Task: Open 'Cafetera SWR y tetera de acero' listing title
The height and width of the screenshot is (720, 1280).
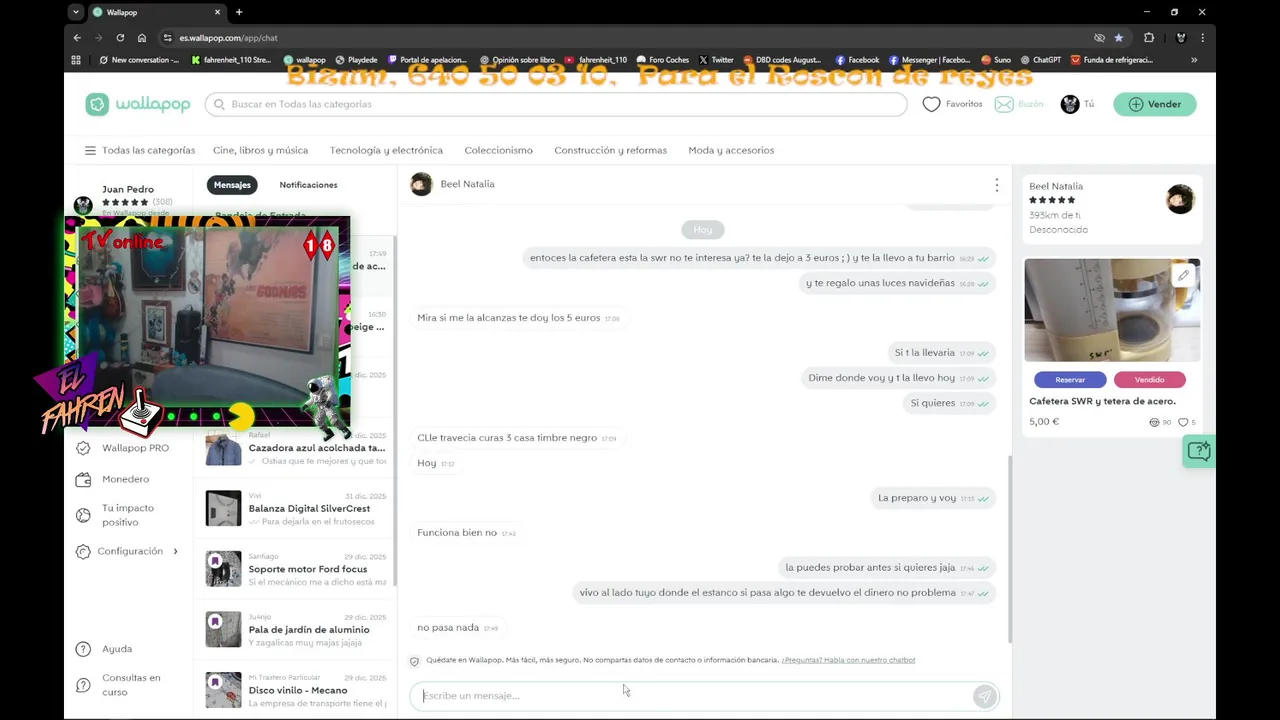Action: coord(1102,401)
